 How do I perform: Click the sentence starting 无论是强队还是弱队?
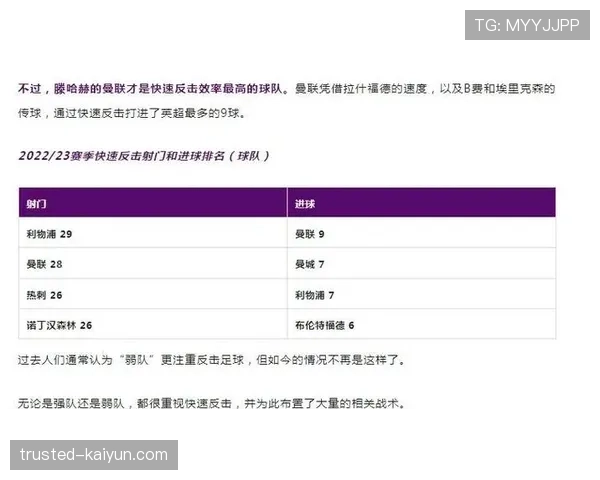[x=211, y=403]
